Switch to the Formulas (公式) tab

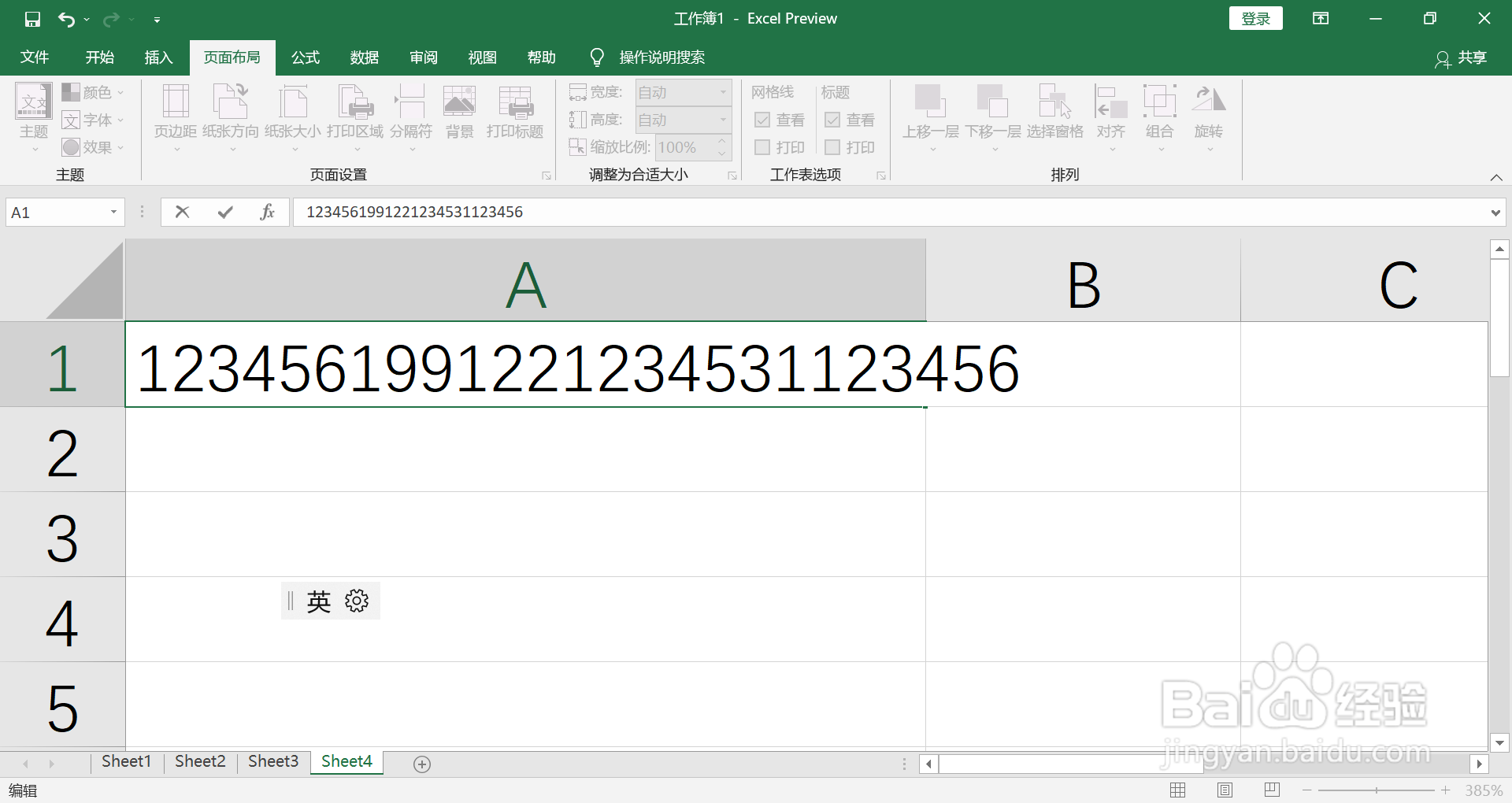point(306,57)
